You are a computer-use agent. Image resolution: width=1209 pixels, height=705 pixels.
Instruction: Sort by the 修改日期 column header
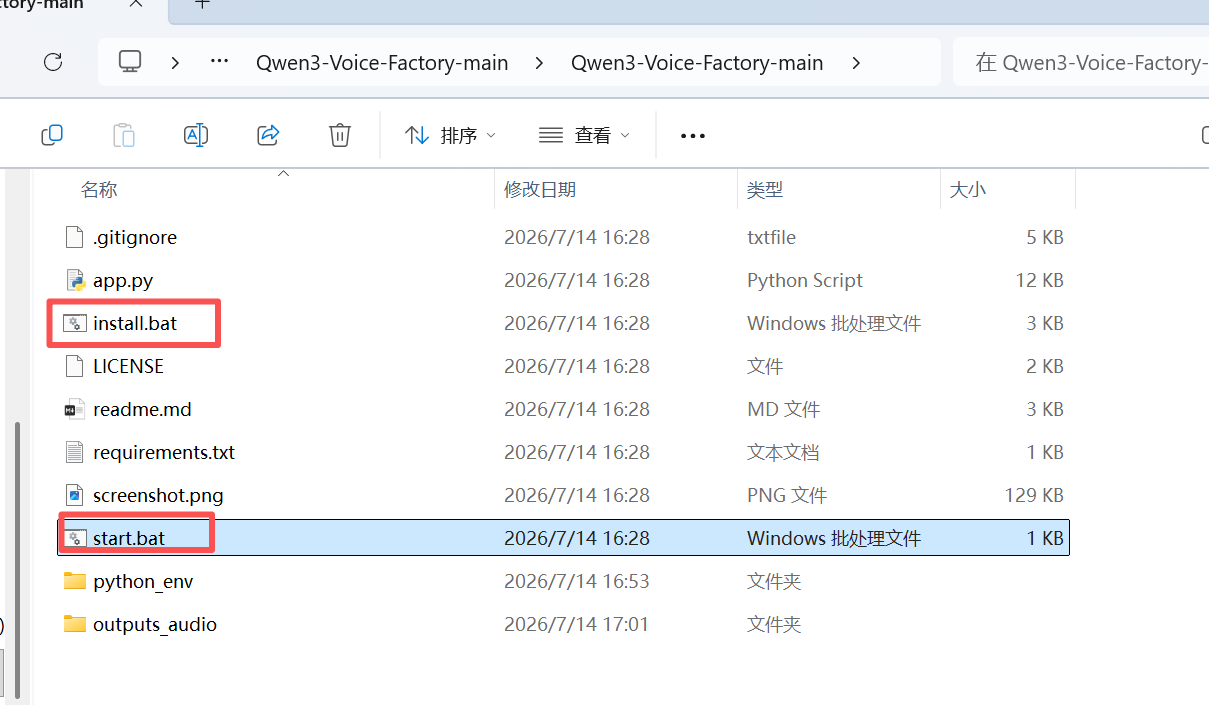coord(540,189)
